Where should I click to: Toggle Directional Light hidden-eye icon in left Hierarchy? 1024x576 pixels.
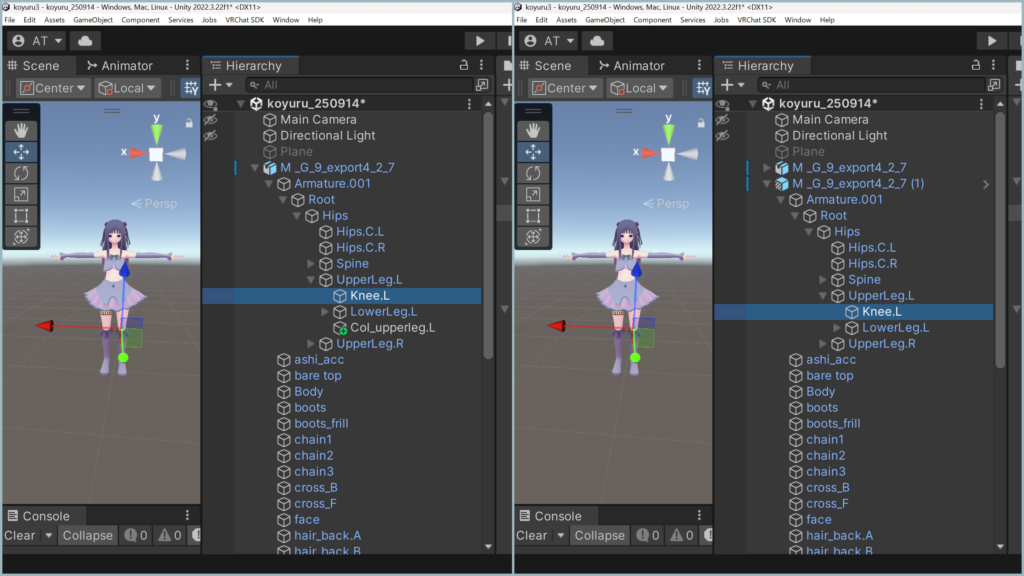coord(210,136)
